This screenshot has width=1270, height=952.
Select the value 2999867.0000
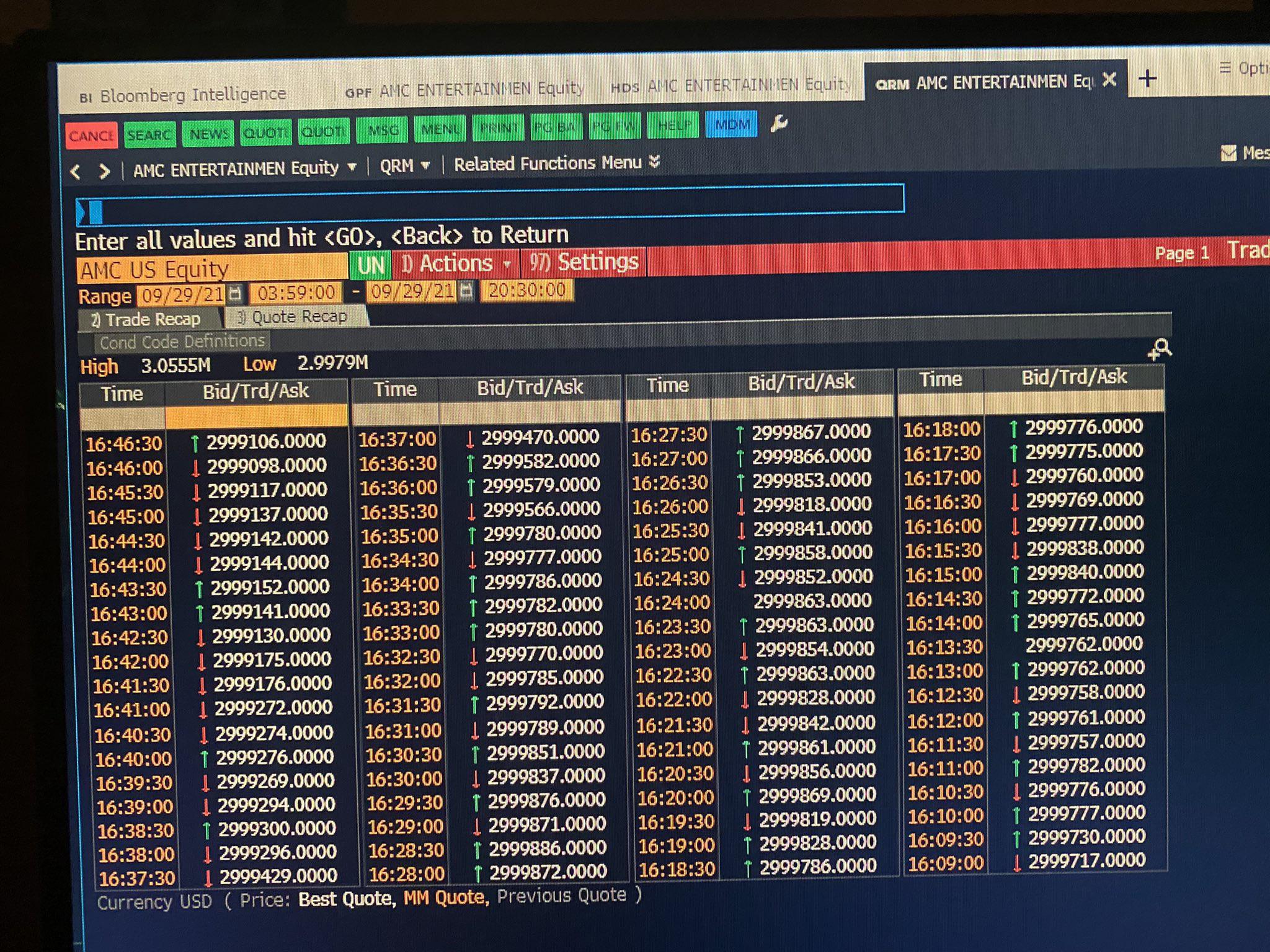811,431
